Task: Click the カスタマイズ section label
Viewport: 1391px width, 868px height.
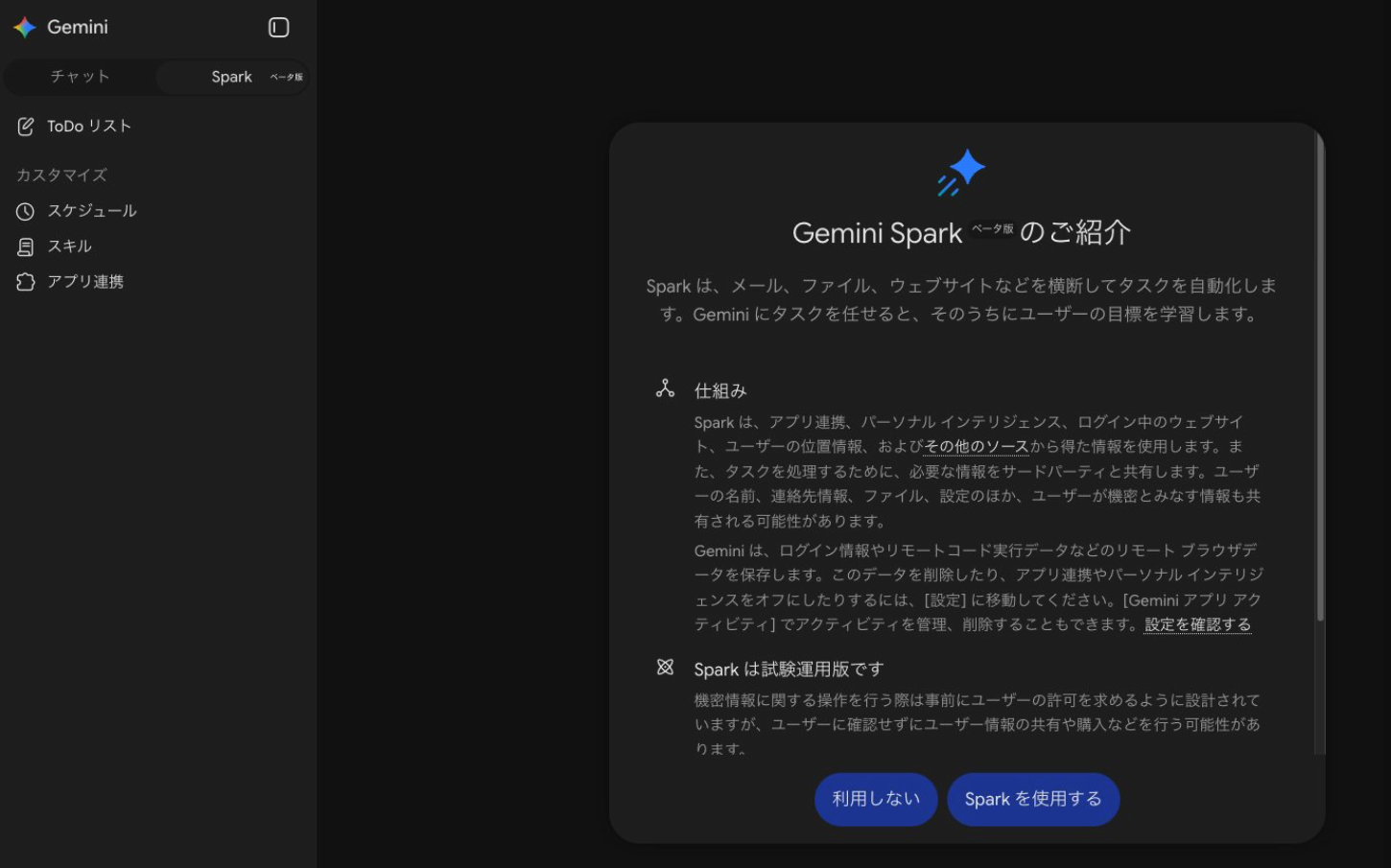Action: pyautogui.click(x=61, y=175)
